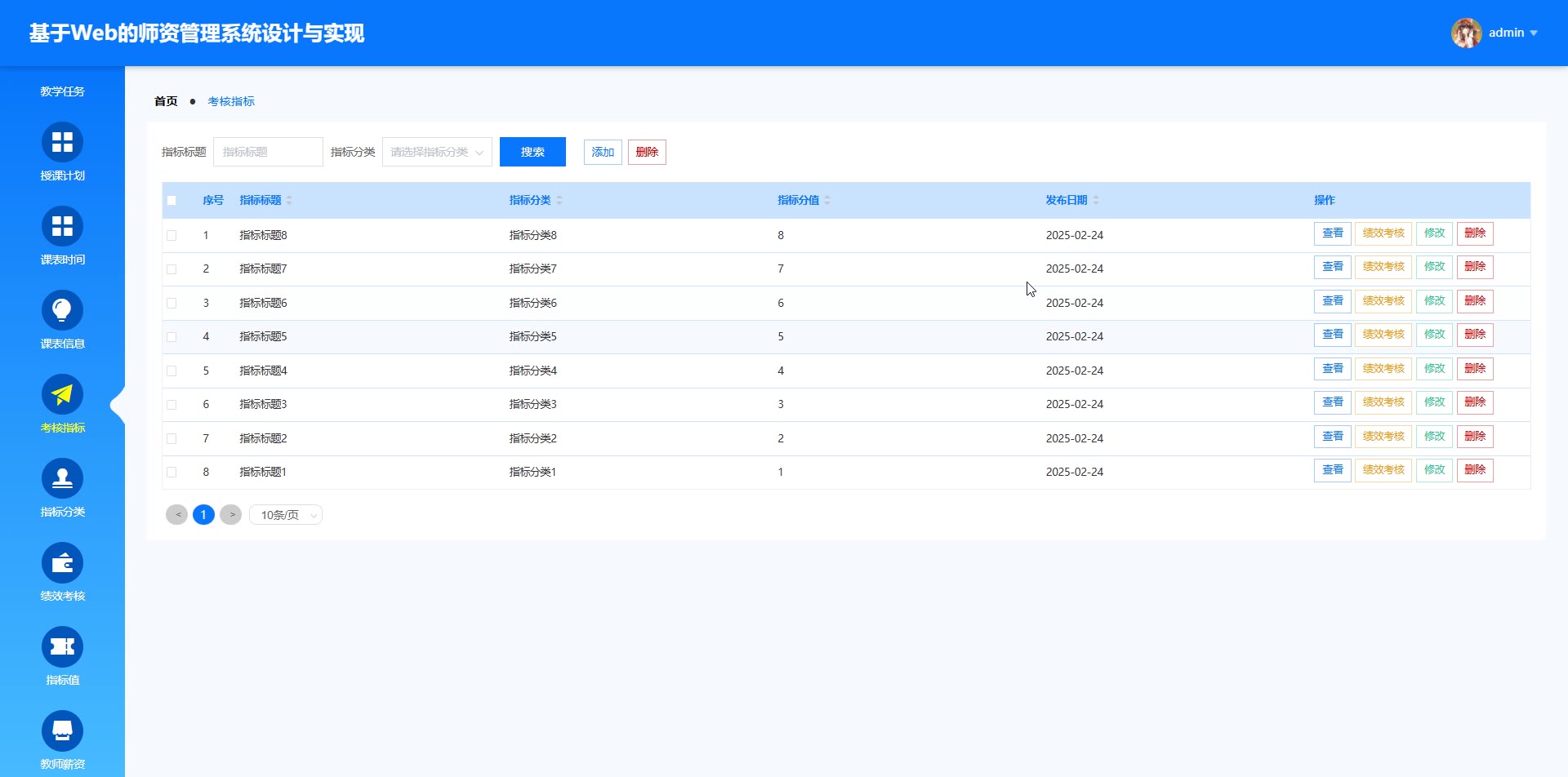The height and width of the screenshot is (777, 1568).
Task: Click the blue 搜索 button
Action: 532,152
